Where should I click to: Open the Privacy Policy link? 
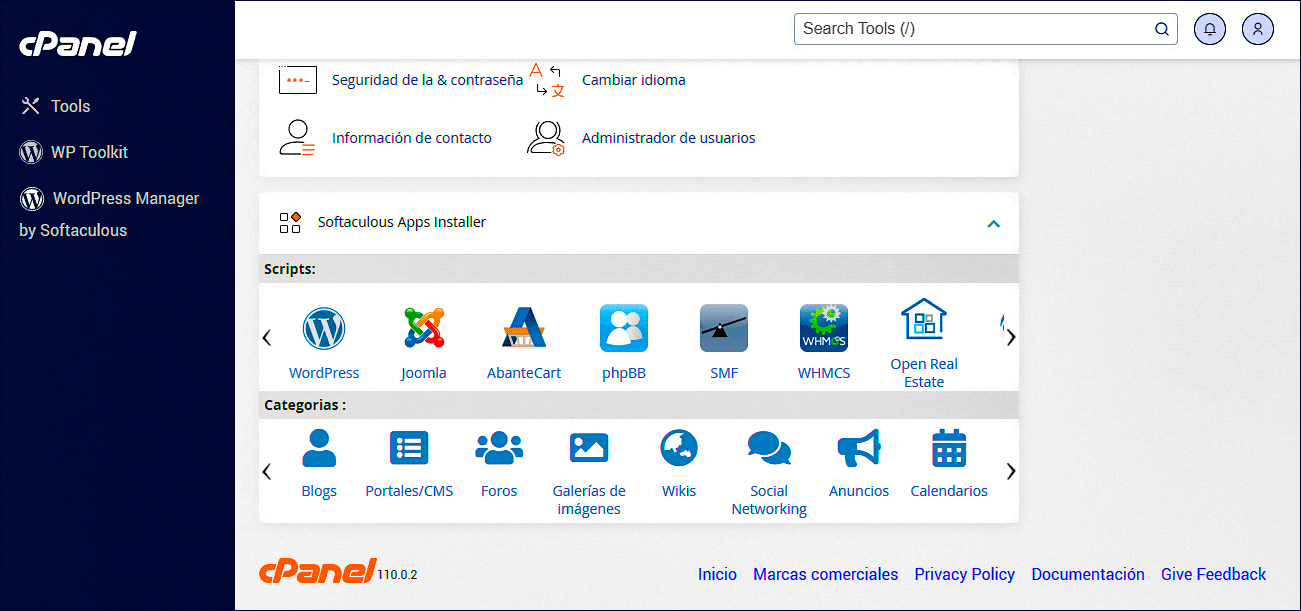pos(963,574)
